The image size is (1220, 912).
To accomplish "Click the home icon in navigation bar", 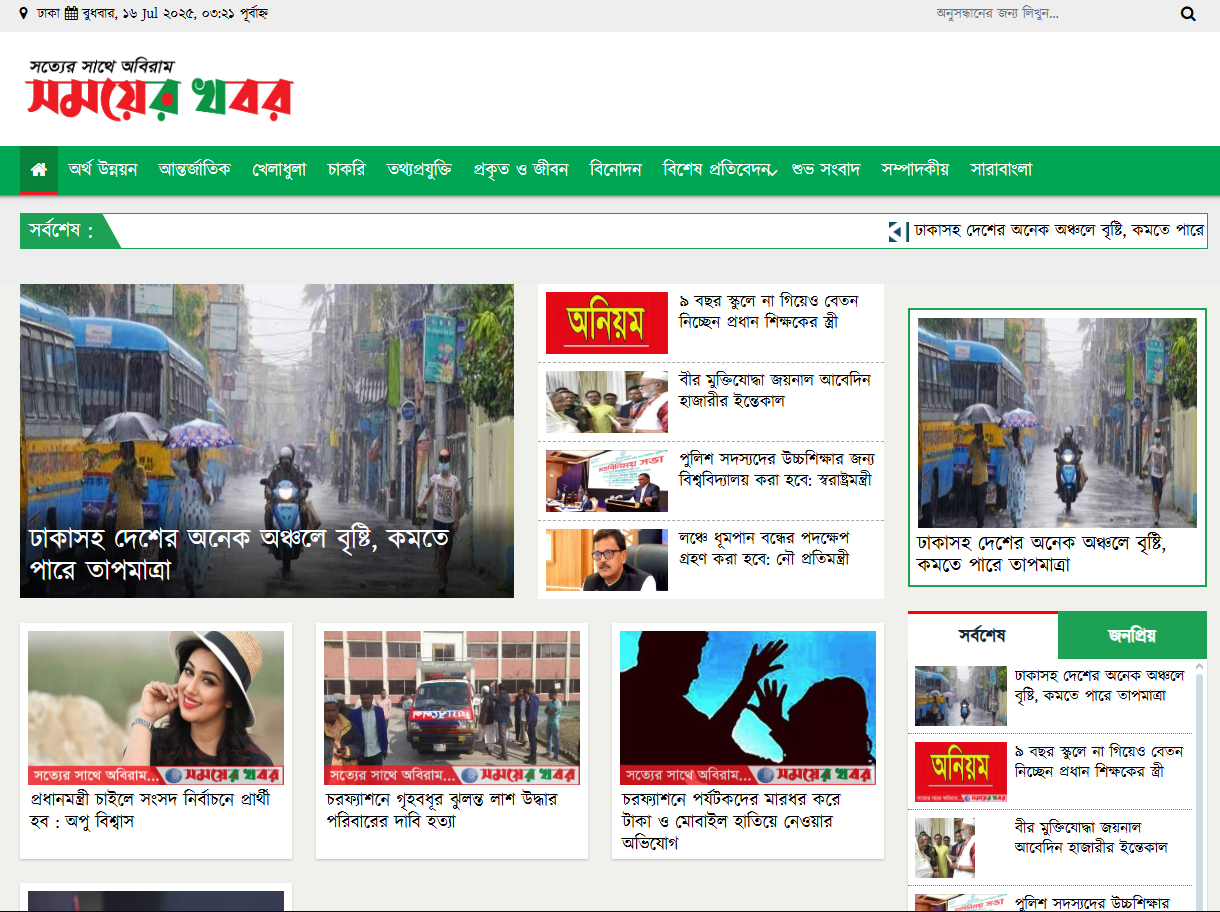I will tap(39, 170).
